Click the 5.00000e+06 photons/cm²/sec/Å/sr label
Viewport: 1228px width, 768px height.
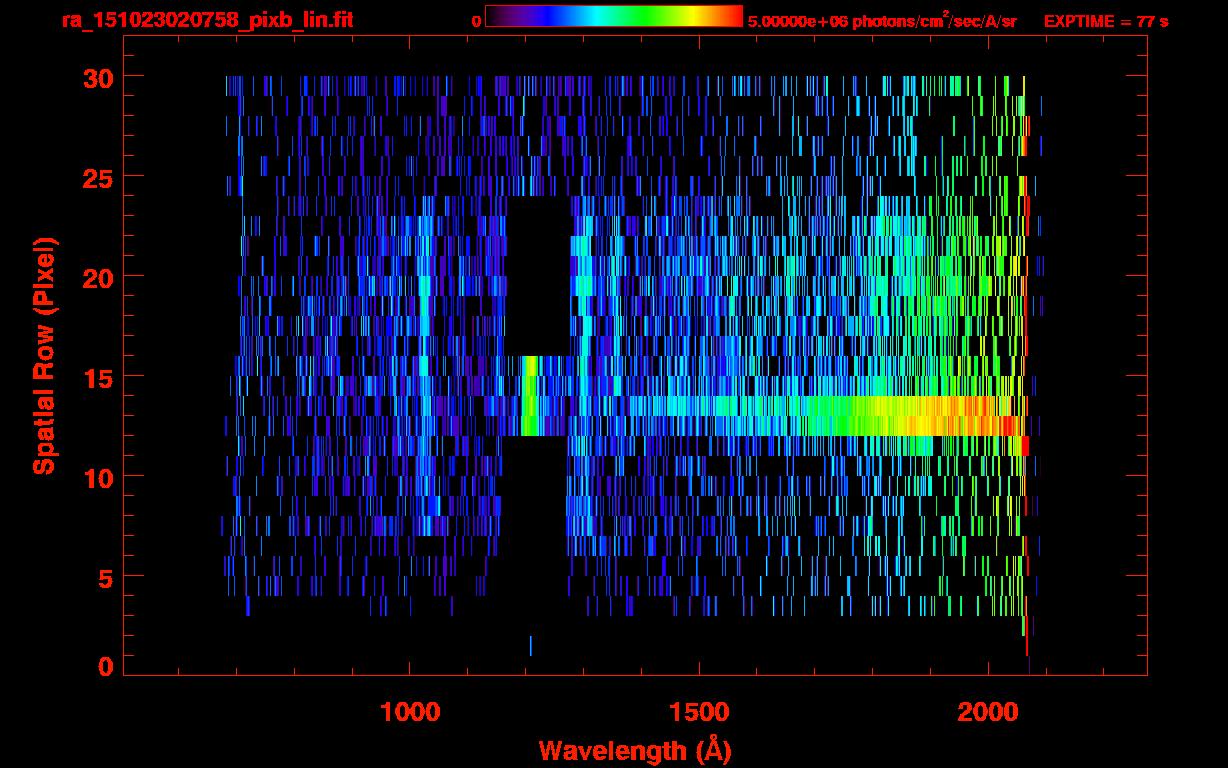pyautogui.click(x=882, y=20)
